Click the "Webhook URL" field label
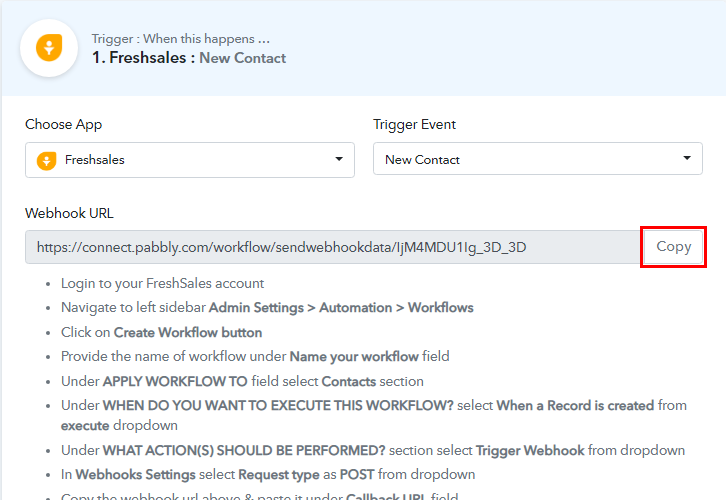Screen dimensions: 726x500 pos(68,213)
